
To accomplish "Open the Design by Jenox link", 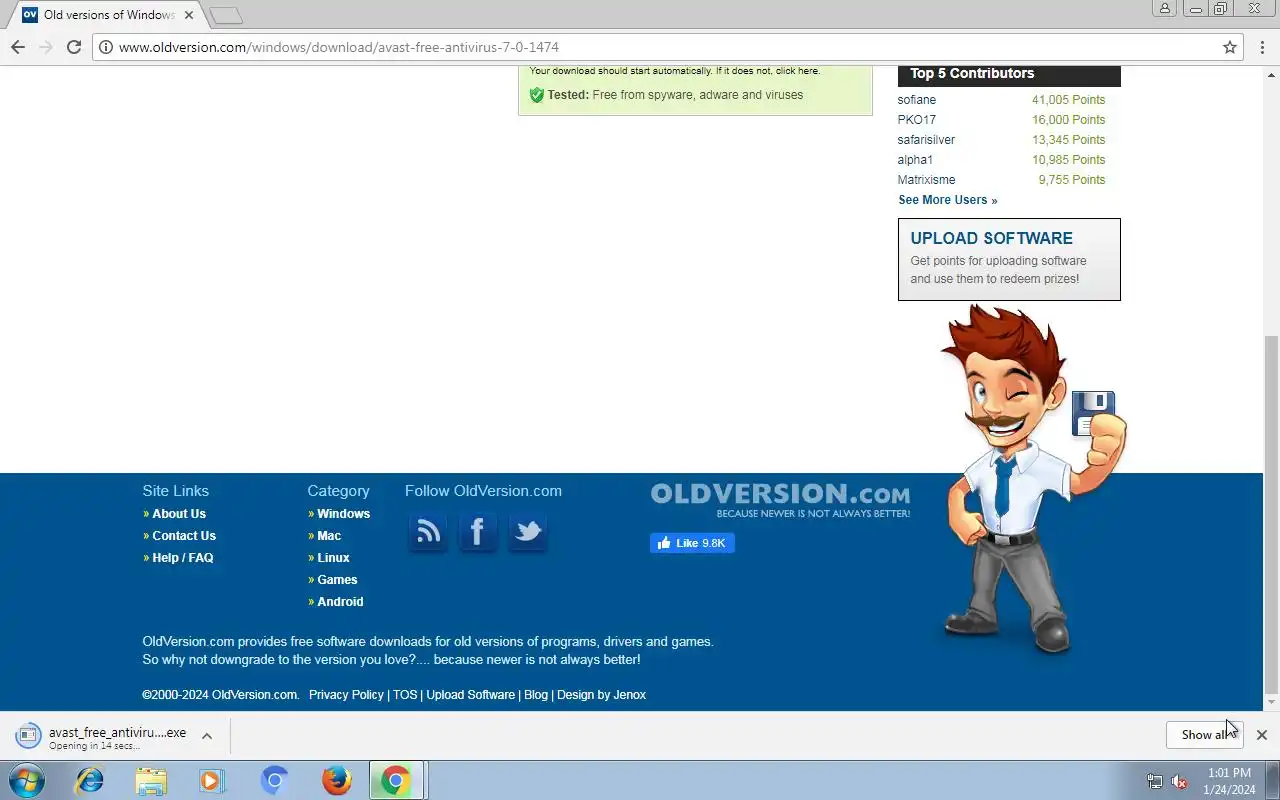I will [601, 695].
